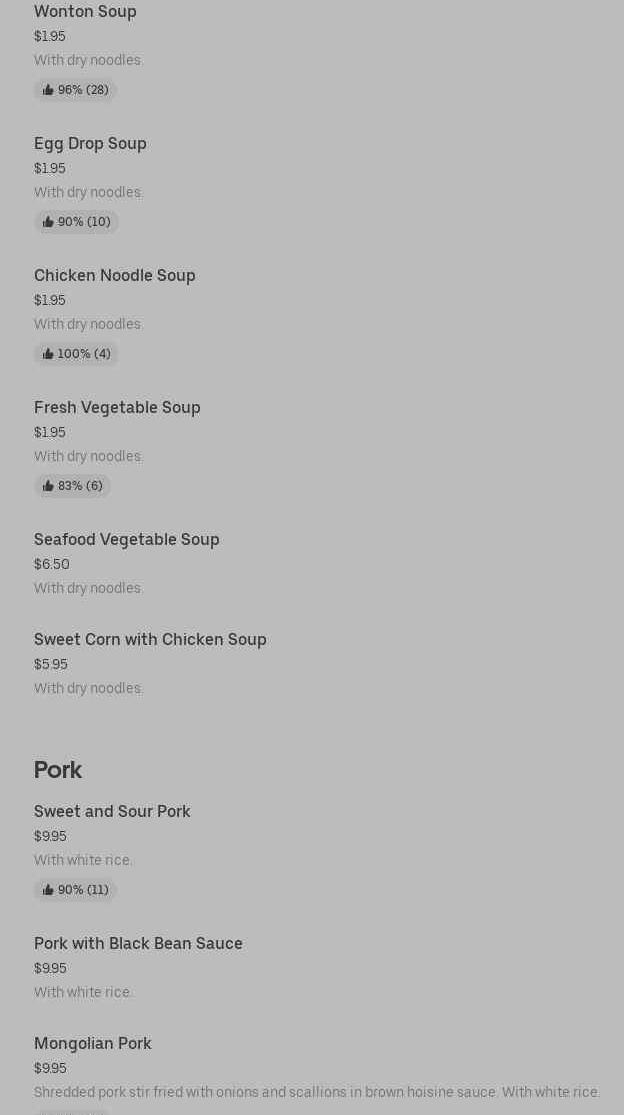The height and width of the screenshot is (1115, 624).
Task: Open the Mongolian Pork menu item
Action: (x=93, y=1043)
